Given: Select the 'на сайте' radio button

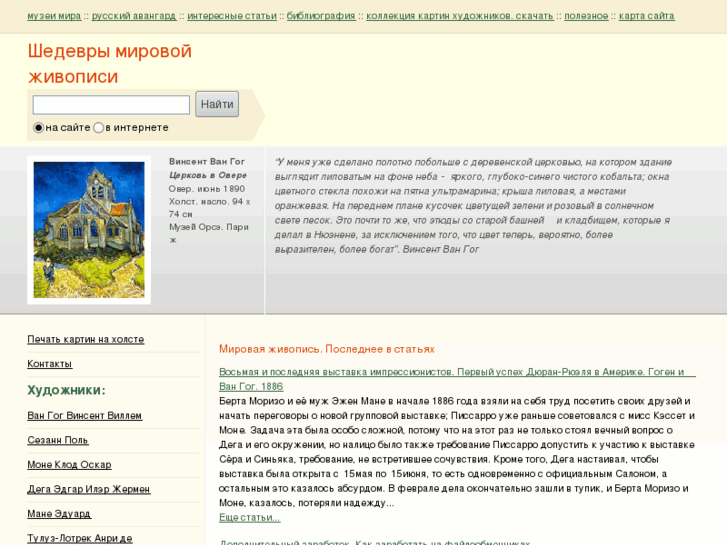Looking at the screenshot, I should point(38,128).
